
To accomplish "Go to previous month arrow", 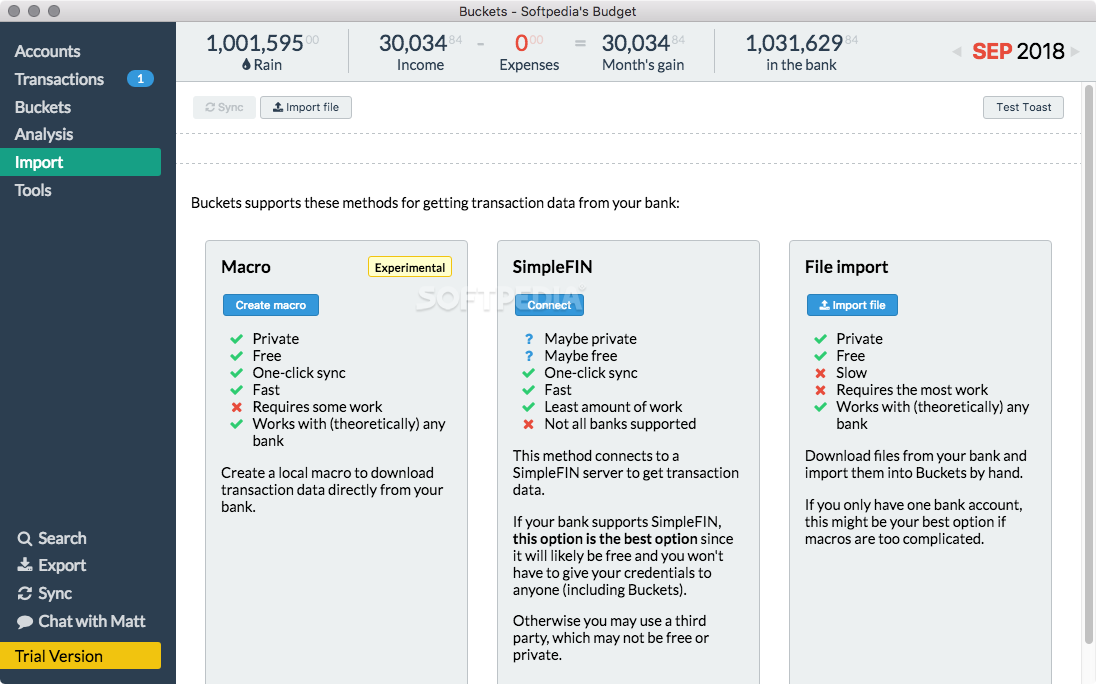I will (957, 51).
